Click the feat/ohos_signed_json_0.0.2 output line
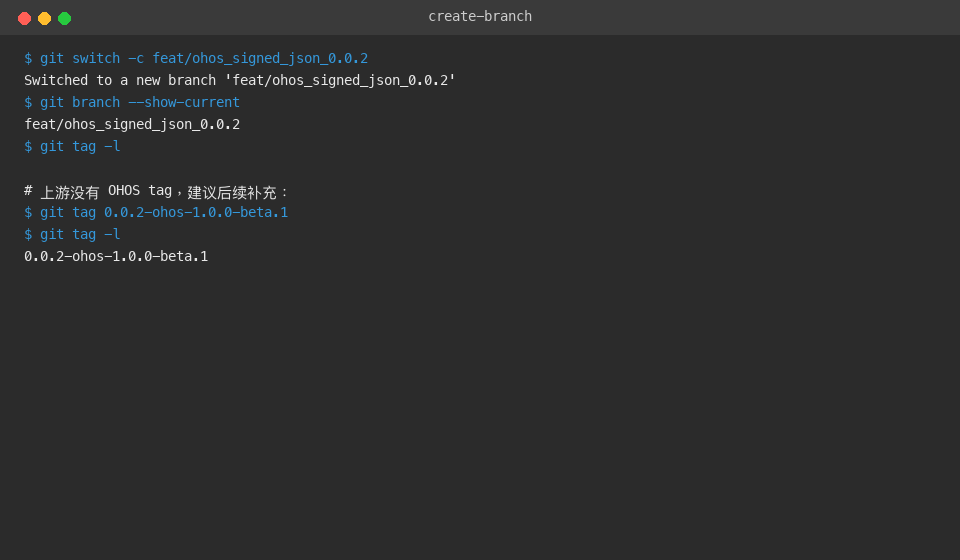960x560 pixels. click(x=132, y=124)
